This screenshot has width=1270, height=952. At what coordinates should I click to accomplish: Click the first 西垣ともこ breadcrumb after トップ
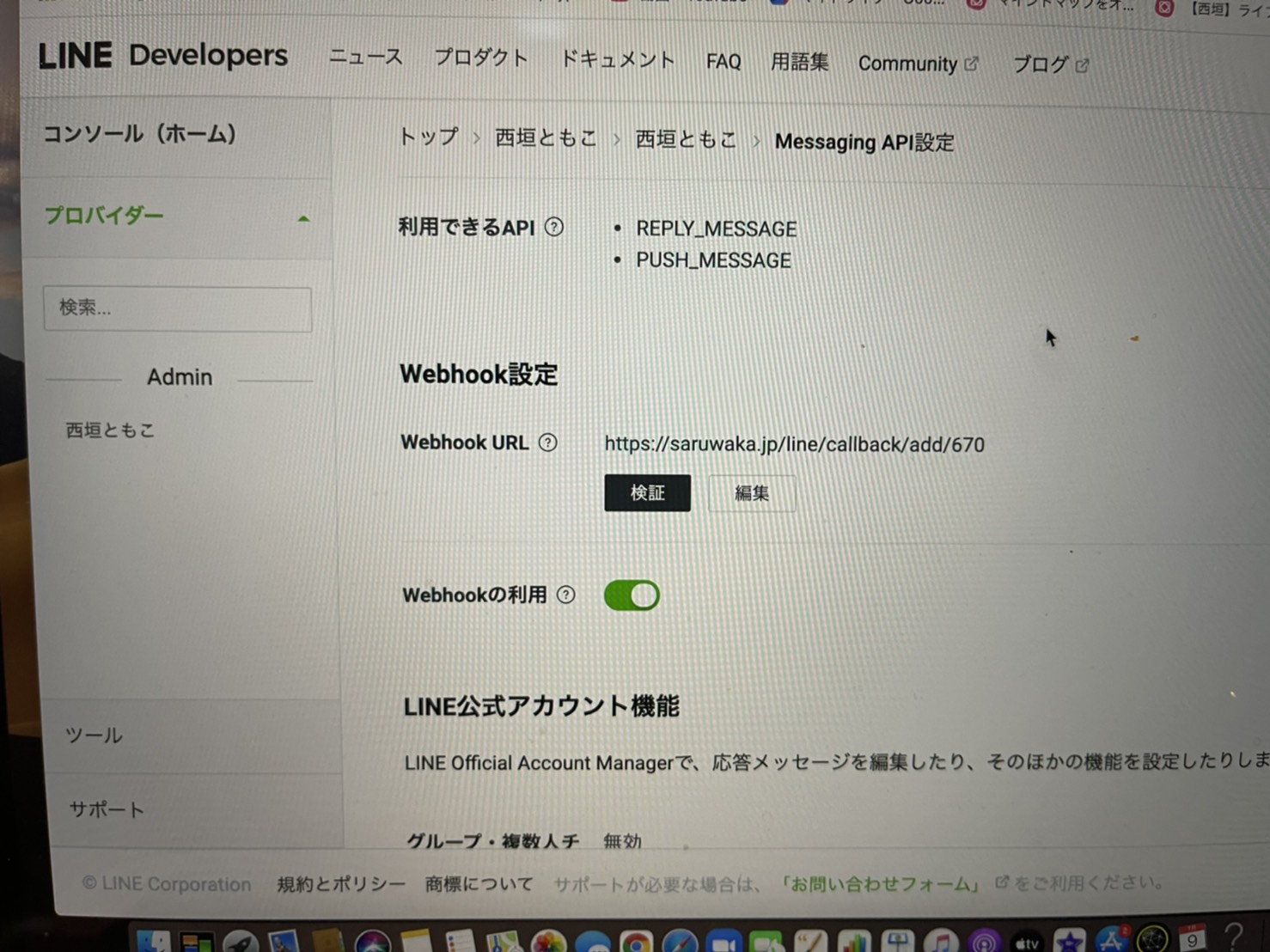[x=546, y=138]
